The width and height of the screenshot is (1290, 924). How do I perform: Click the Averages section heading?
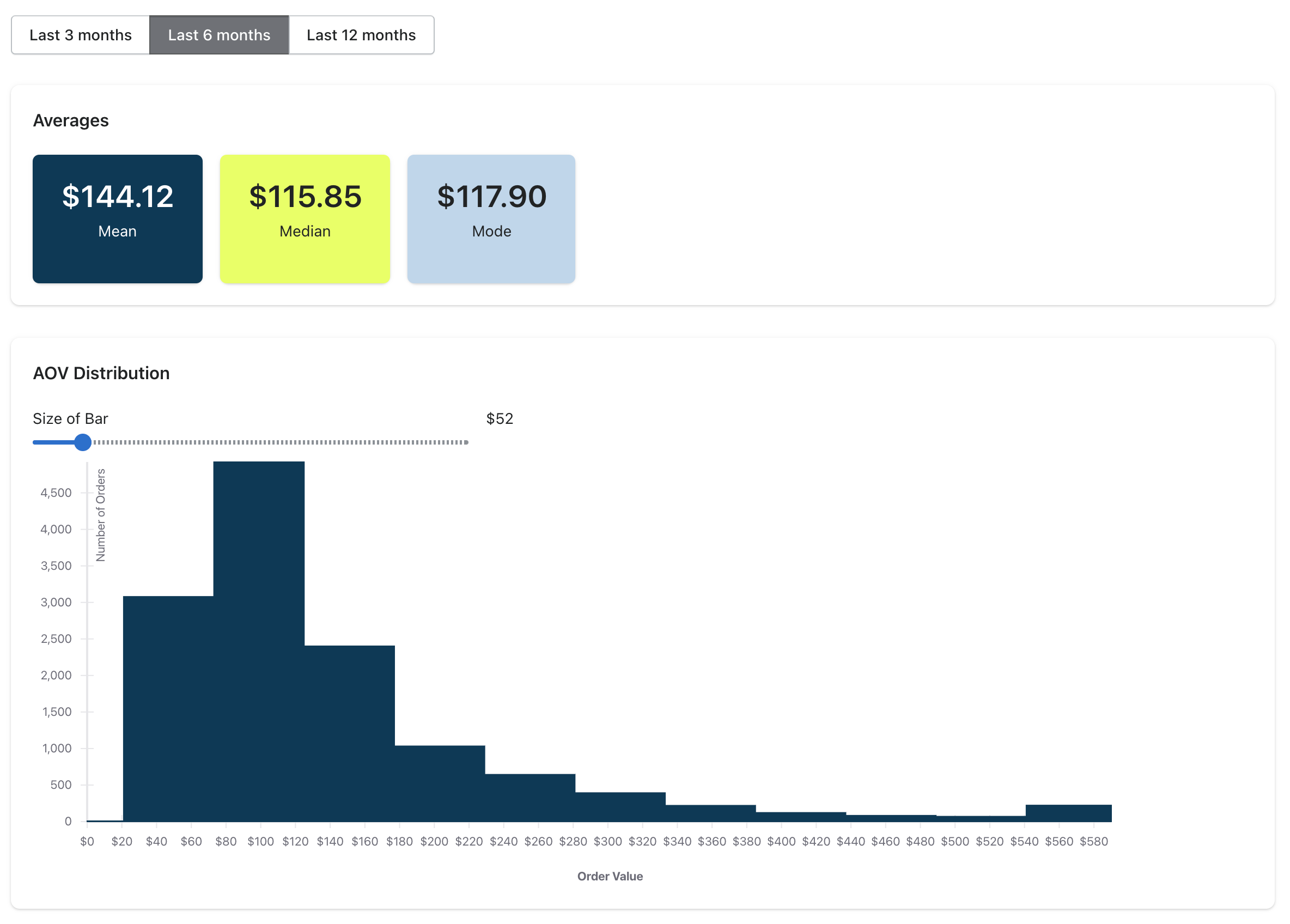coord(70,120)
